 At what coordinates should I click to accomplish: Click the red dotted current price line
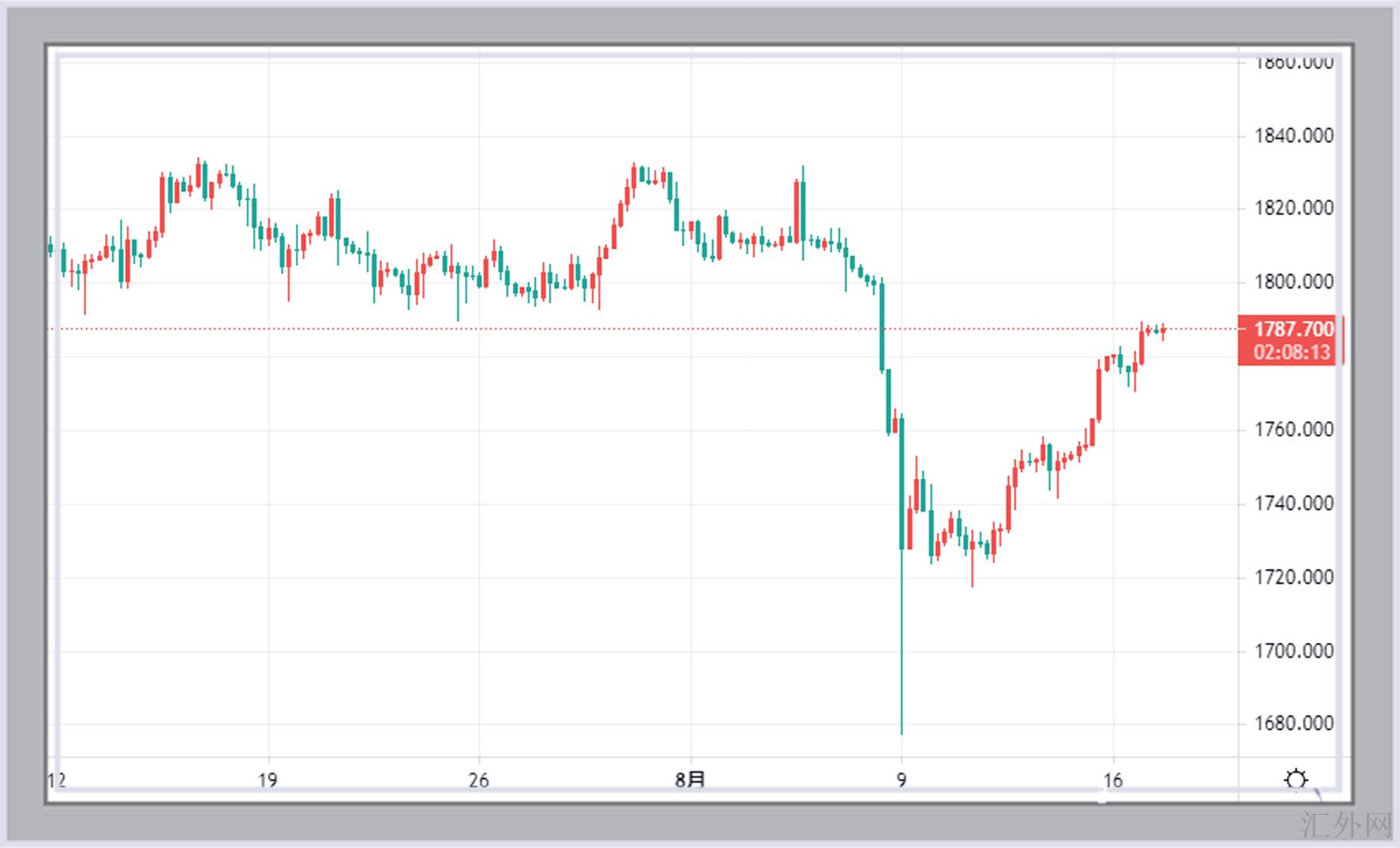615,329
